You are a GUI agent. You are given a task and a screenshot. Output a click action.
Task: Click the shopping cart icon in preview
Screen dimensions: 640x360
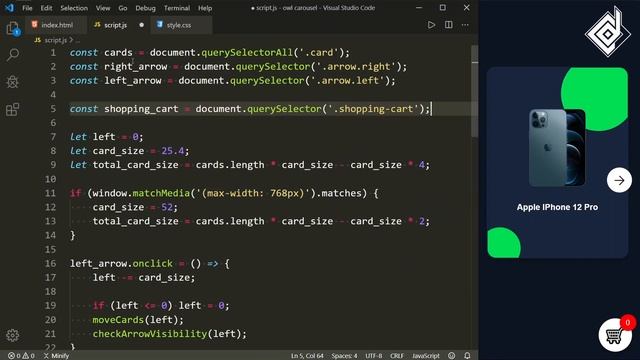point(614,336)
